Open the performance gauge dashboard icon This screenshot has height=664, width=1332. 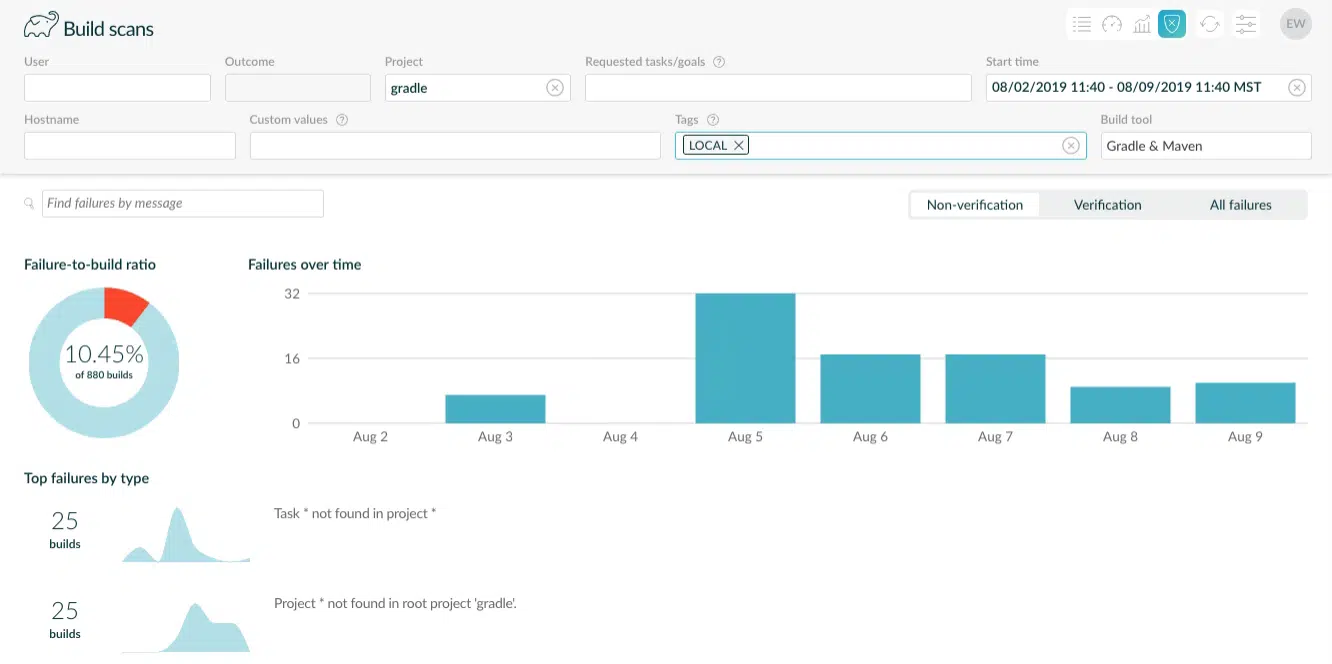[1111, 25]
